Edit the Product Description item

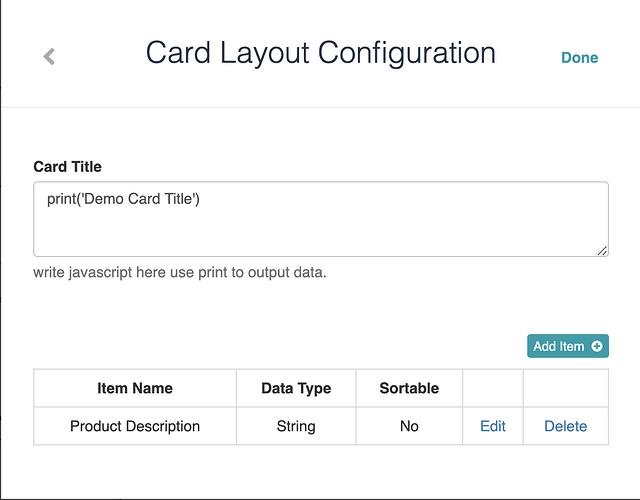point(493,426)
